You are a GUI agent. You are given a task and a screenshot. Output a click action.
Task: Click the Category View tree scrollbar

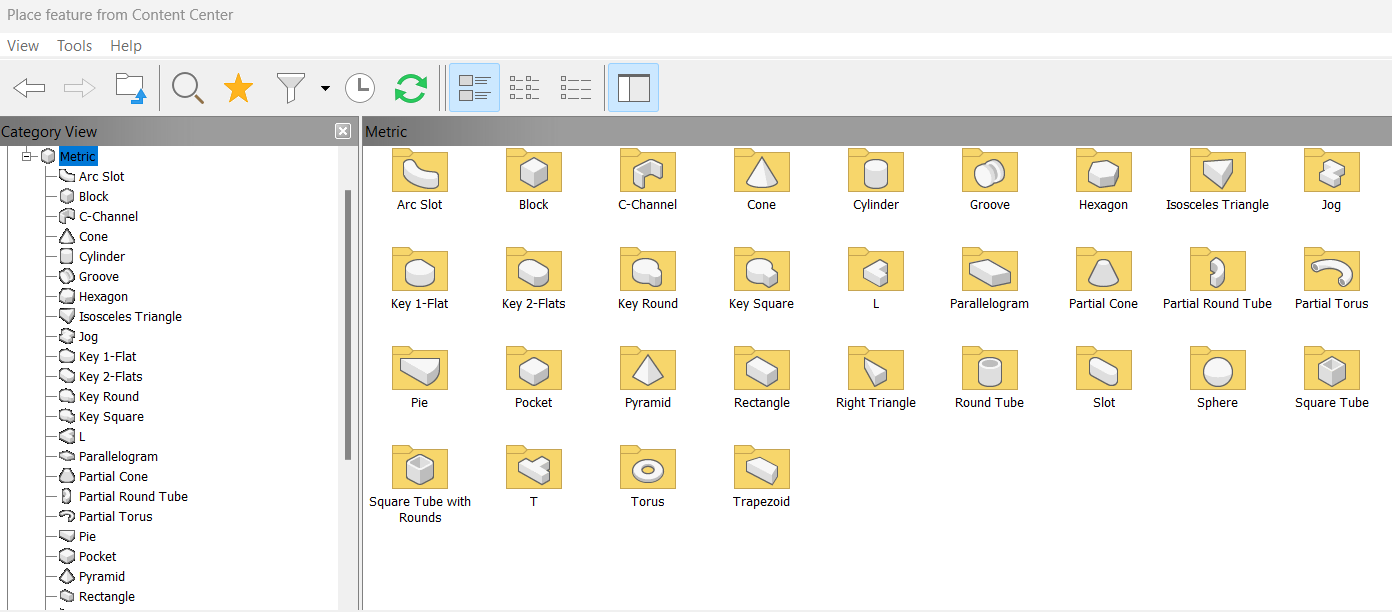(348, 325)
